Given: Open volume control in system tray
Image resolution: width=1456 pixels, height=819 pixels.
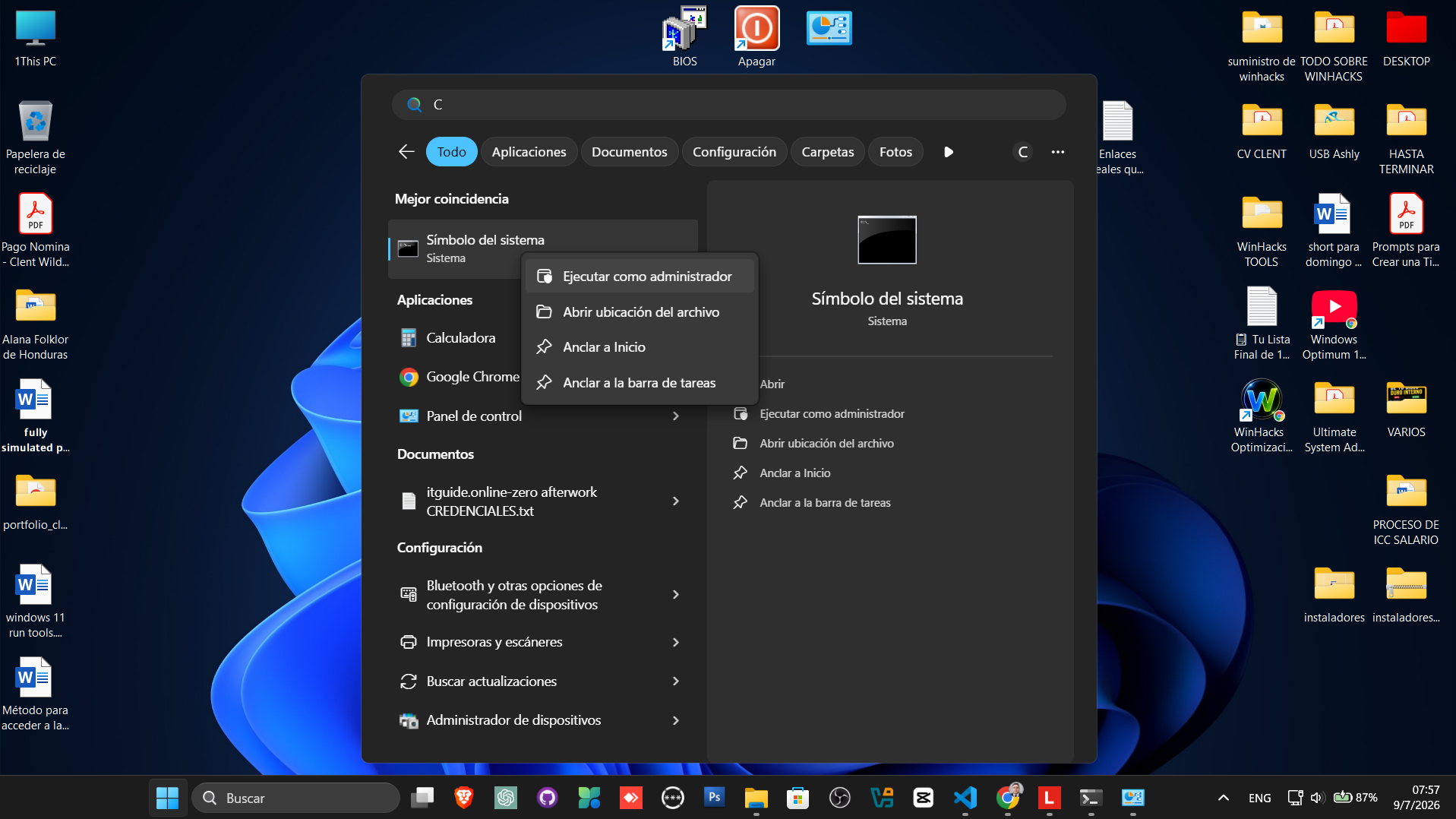Looking at the screenshot, I should click(x=1317, y=798).
